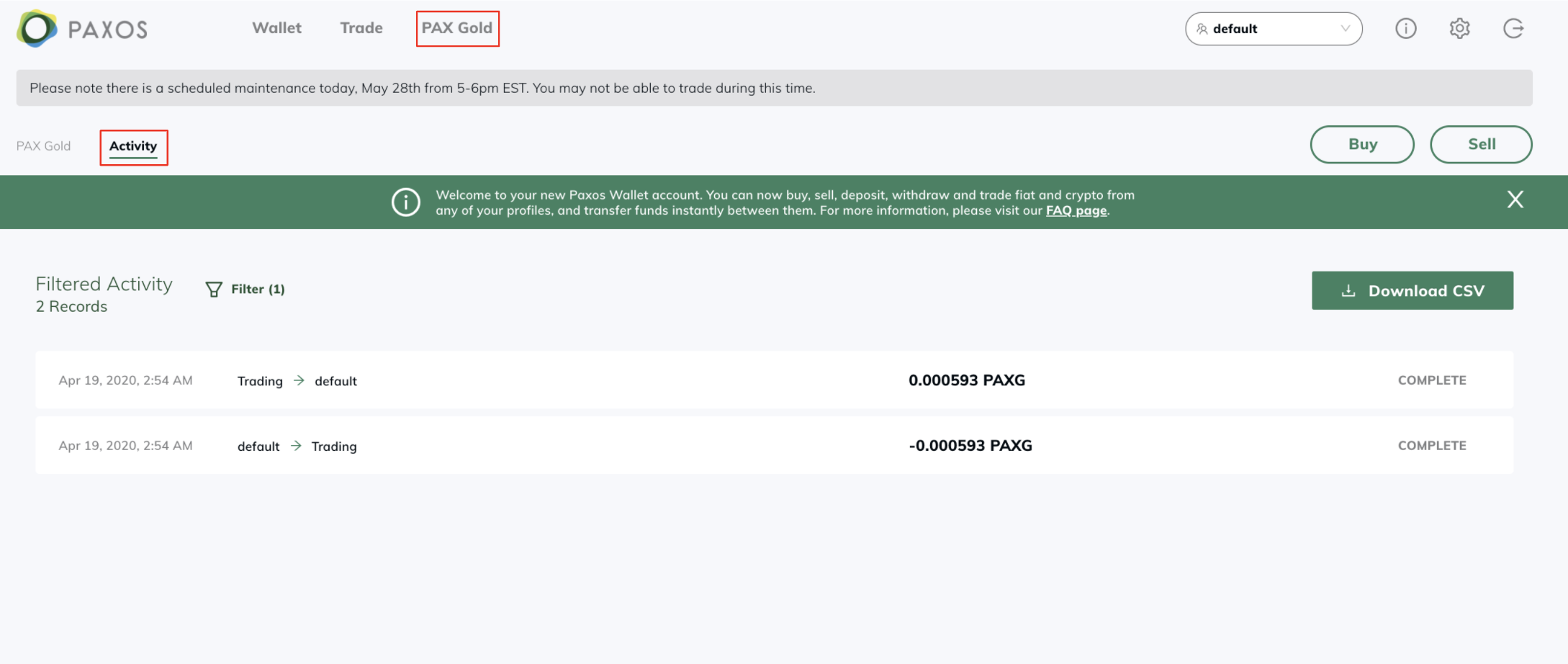The height and width of the screenshot is (664, 1568).
Task: Select the Activity sub-tab
Action: click(133, 146)
